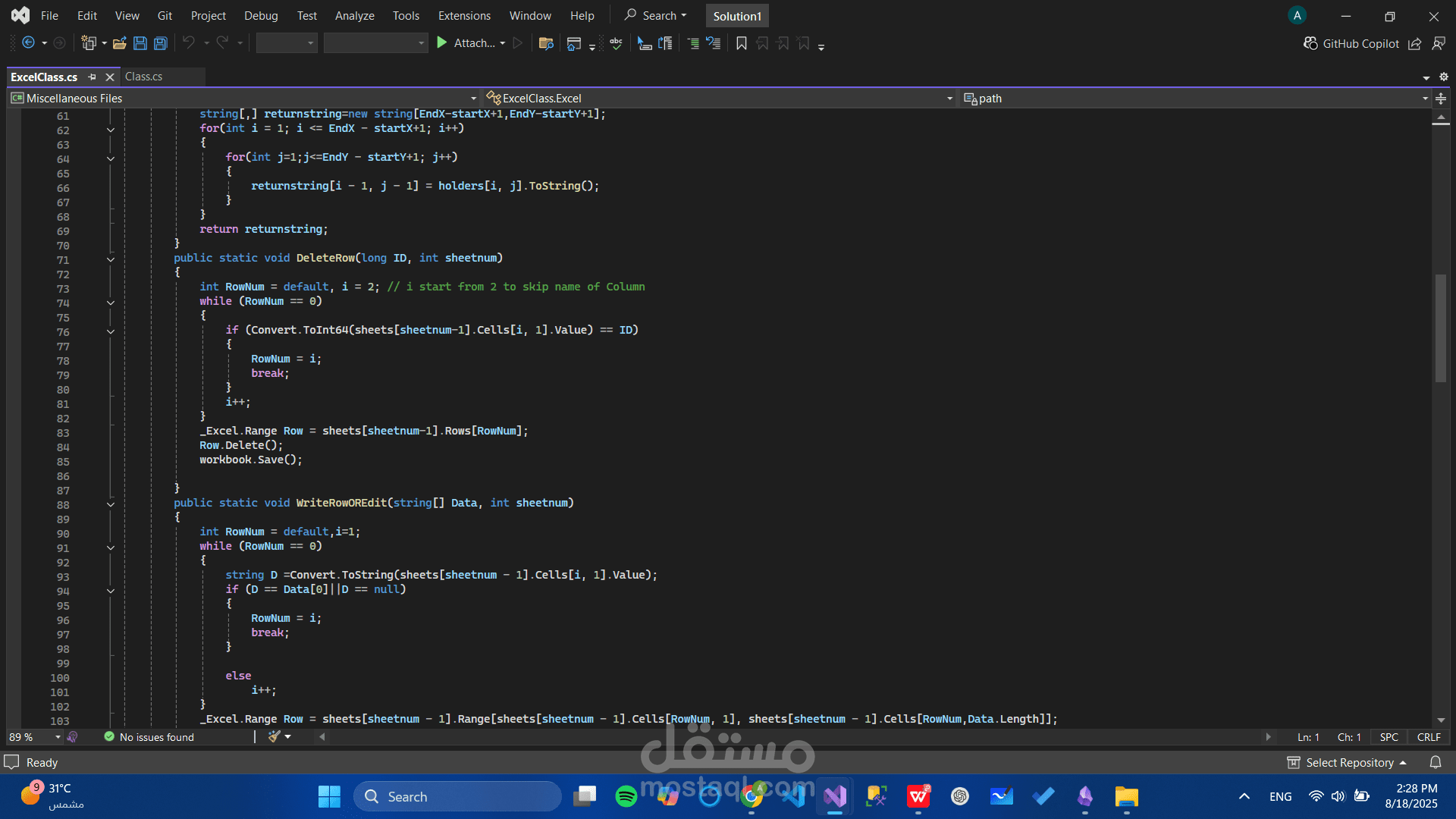Open the 89 % zoom level dropdown
Image resolution: width=1456 pixels, height=819 pixels.
58,737
